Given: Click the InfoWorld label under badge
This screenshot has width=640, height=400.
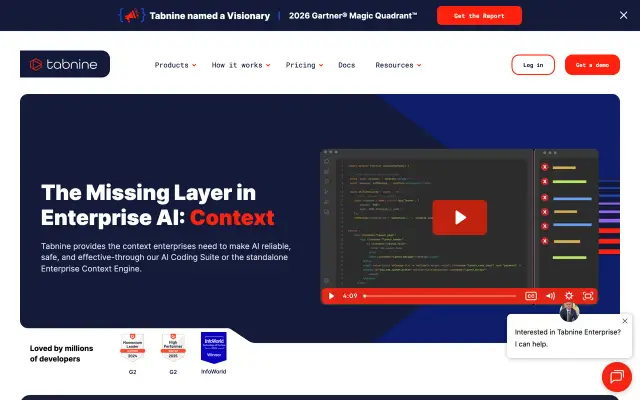Looking at the screenshot, I should coord(213,371).
